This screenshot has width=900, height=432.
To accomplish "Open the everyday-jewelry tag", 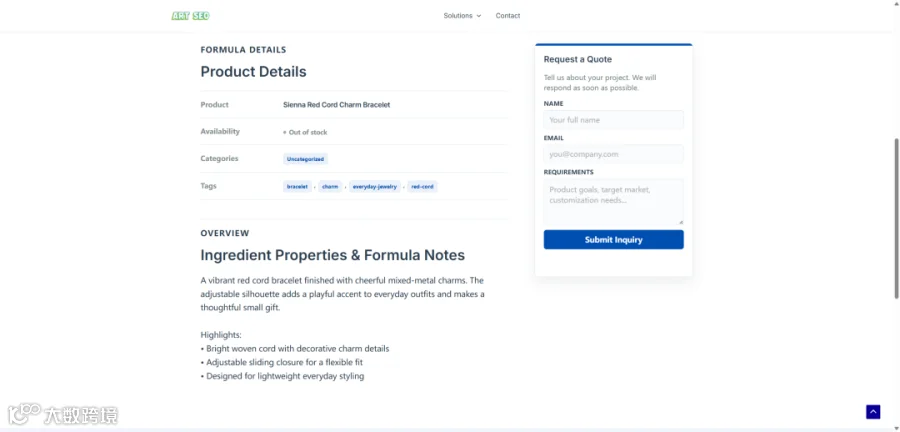I will coord(375,186).
